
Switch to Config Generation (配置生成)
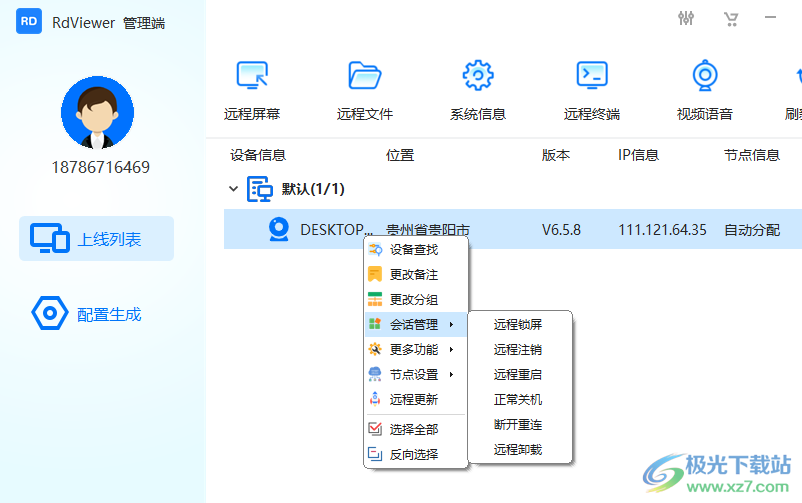click(x=87, y=314)
